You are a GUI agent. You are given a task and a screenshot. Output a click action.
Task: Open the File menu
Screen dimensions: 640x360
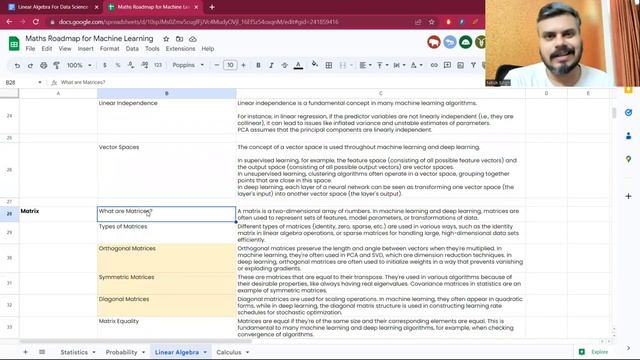[x=30, y=49]
